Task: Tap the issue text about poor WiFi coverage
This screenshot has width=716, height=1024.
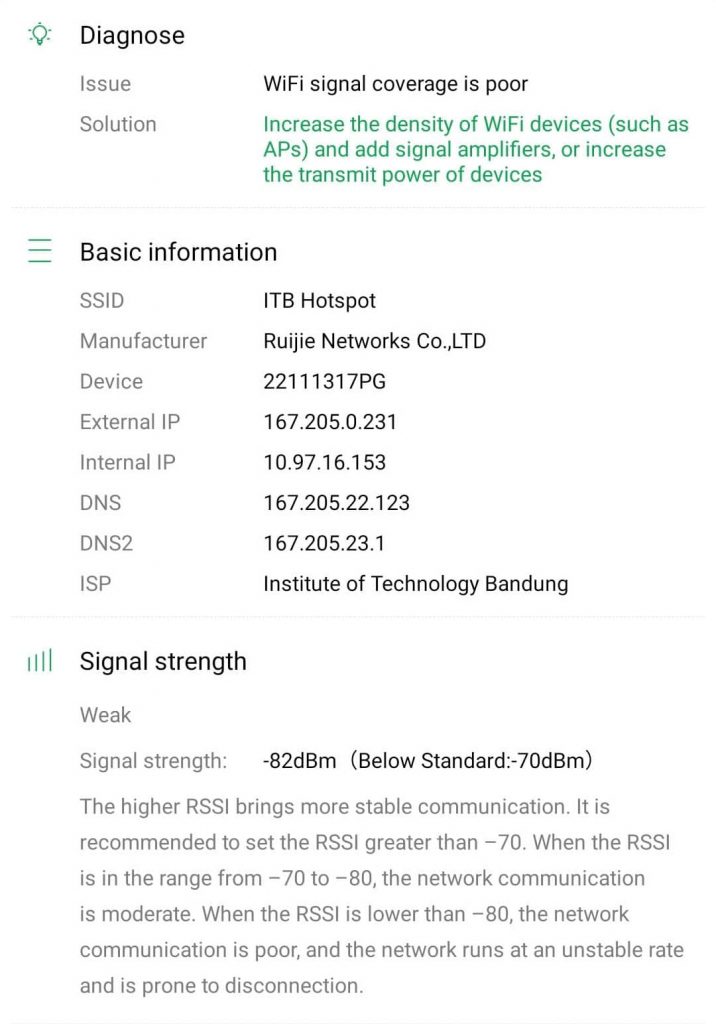Action: point(395,84)
